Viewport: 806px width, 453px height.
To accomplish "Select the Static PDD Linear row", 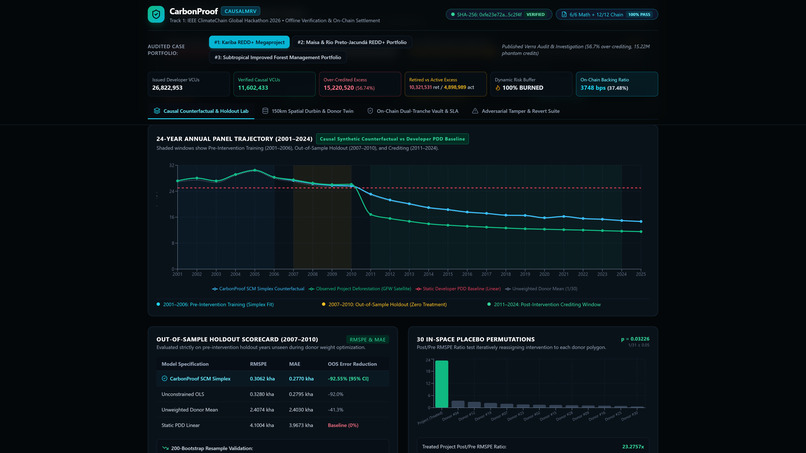I will (x=272, y=425).
